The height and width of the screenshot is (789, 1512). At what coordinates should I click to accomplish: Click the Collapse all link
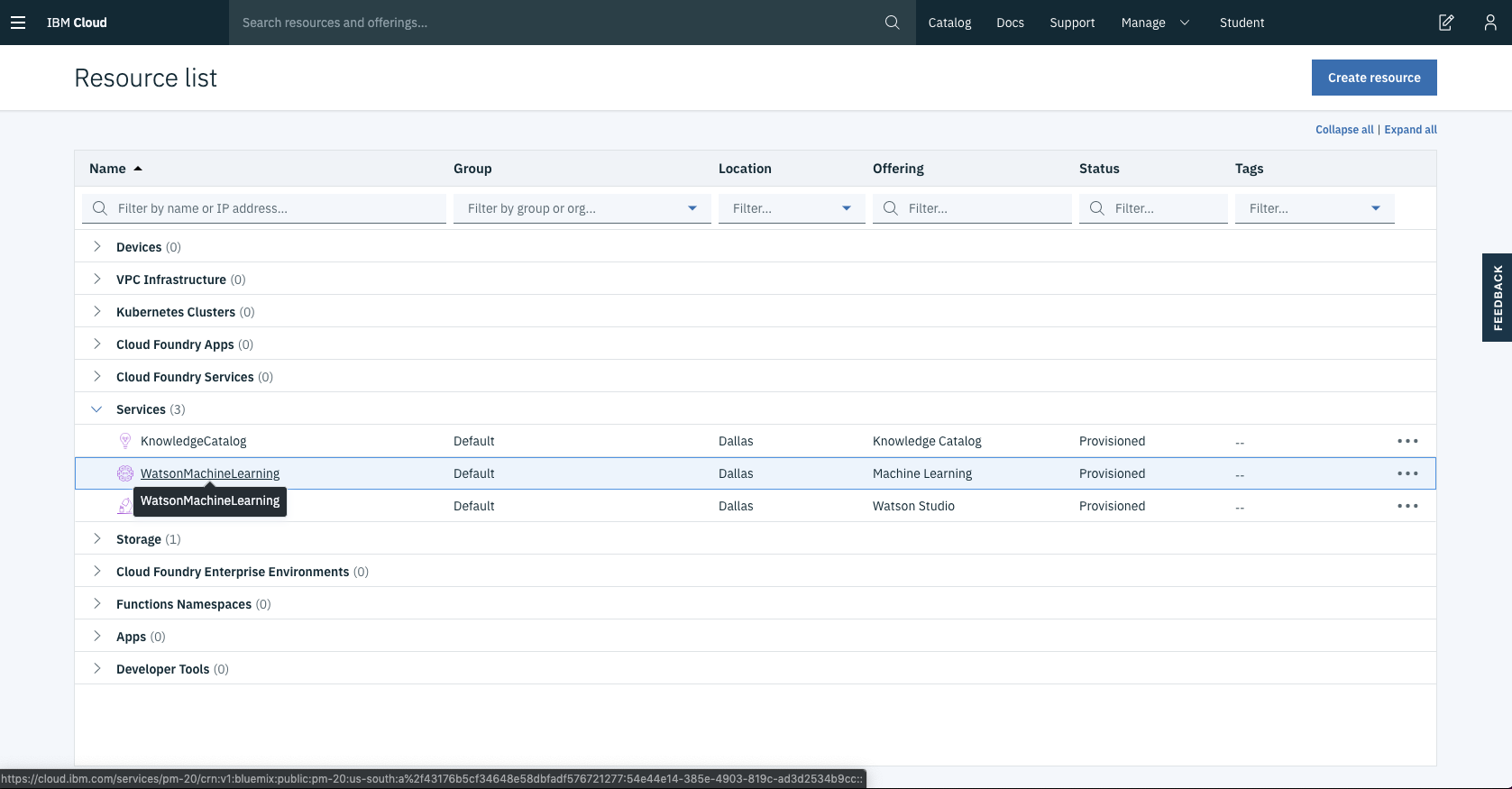click(x=1344, y=130)
